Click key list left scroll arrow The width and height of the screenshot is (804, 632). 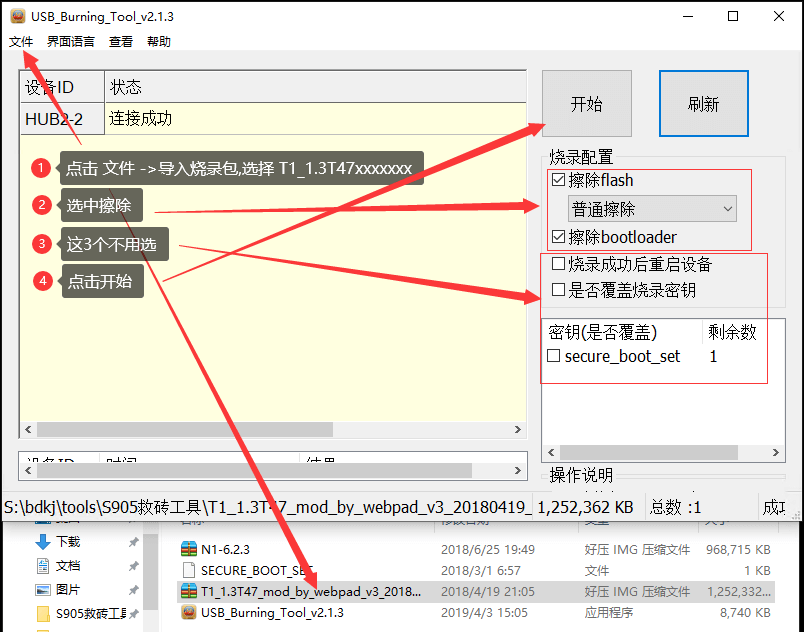click(x=551, y=452)
